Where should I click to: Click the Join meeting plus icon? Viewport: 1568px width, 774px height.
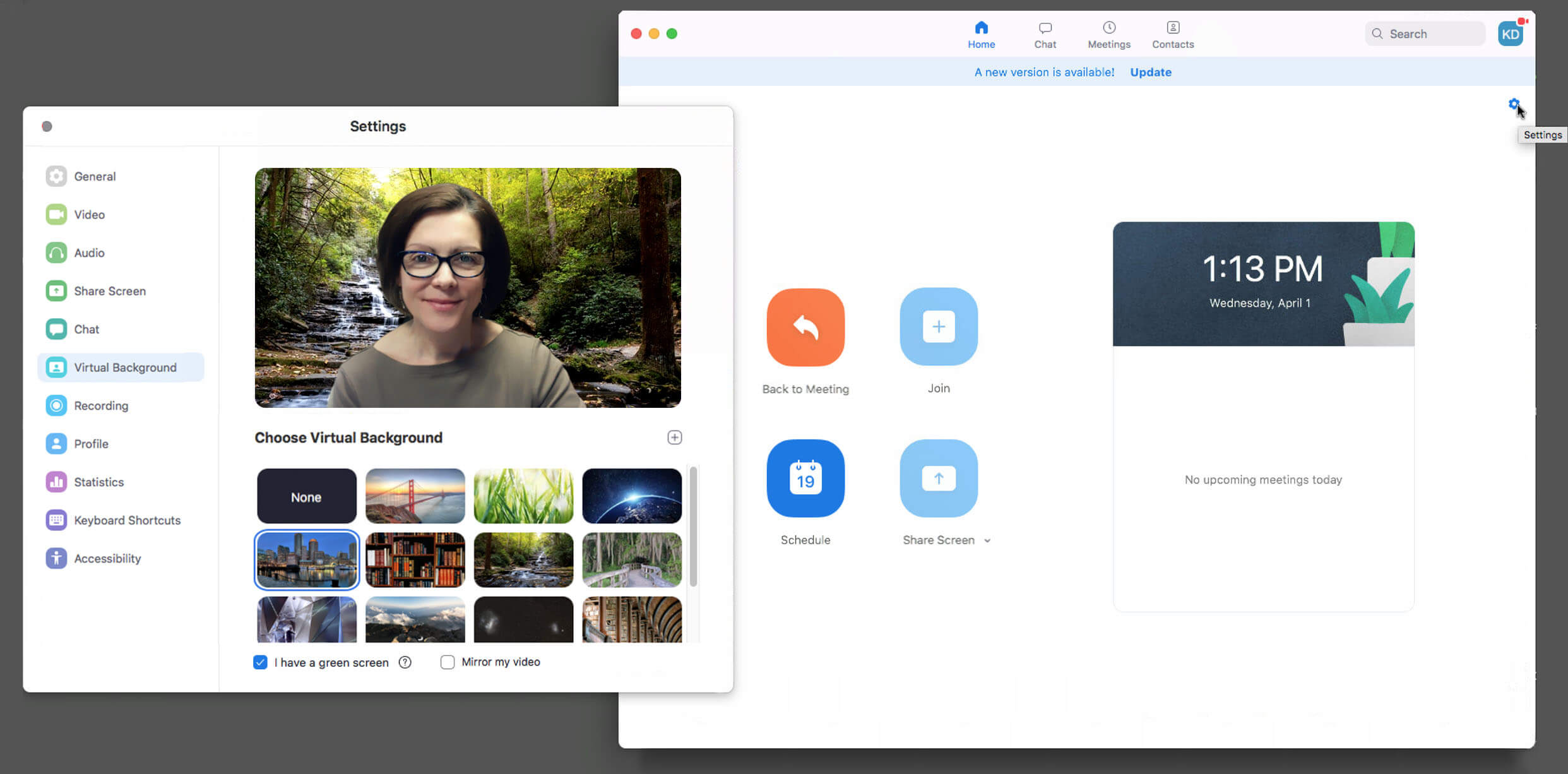[x=938, y=326]
